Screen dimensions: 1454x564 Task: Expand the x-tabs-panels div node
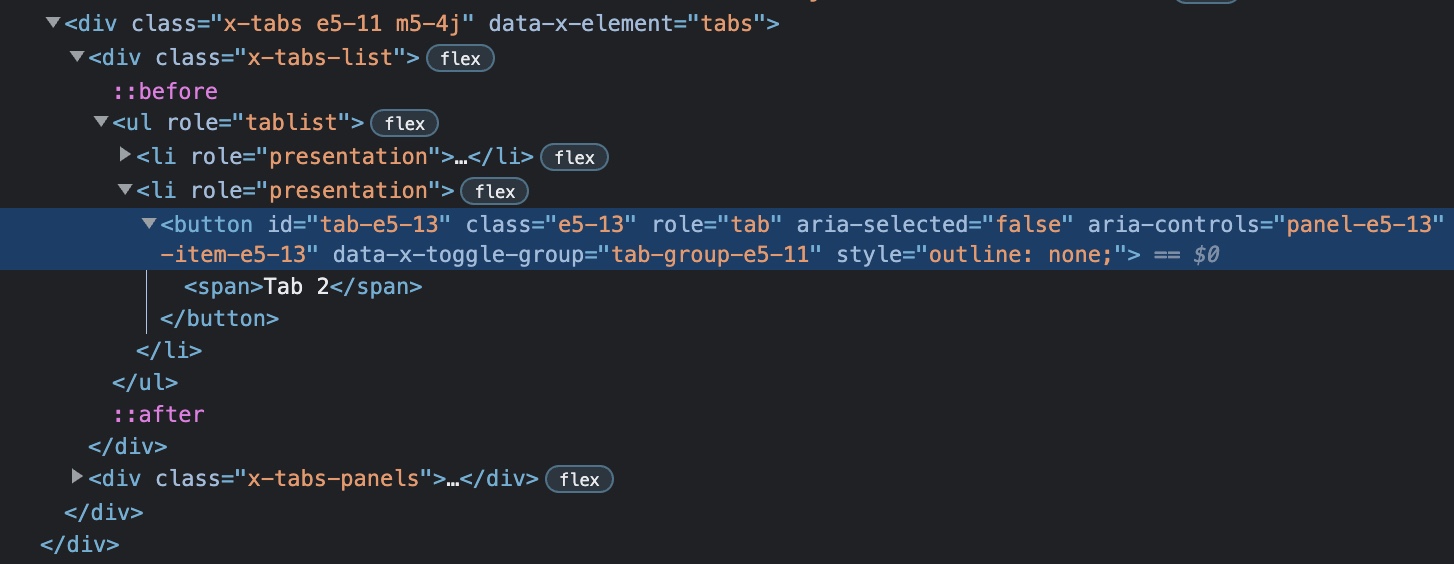point(77,477)
